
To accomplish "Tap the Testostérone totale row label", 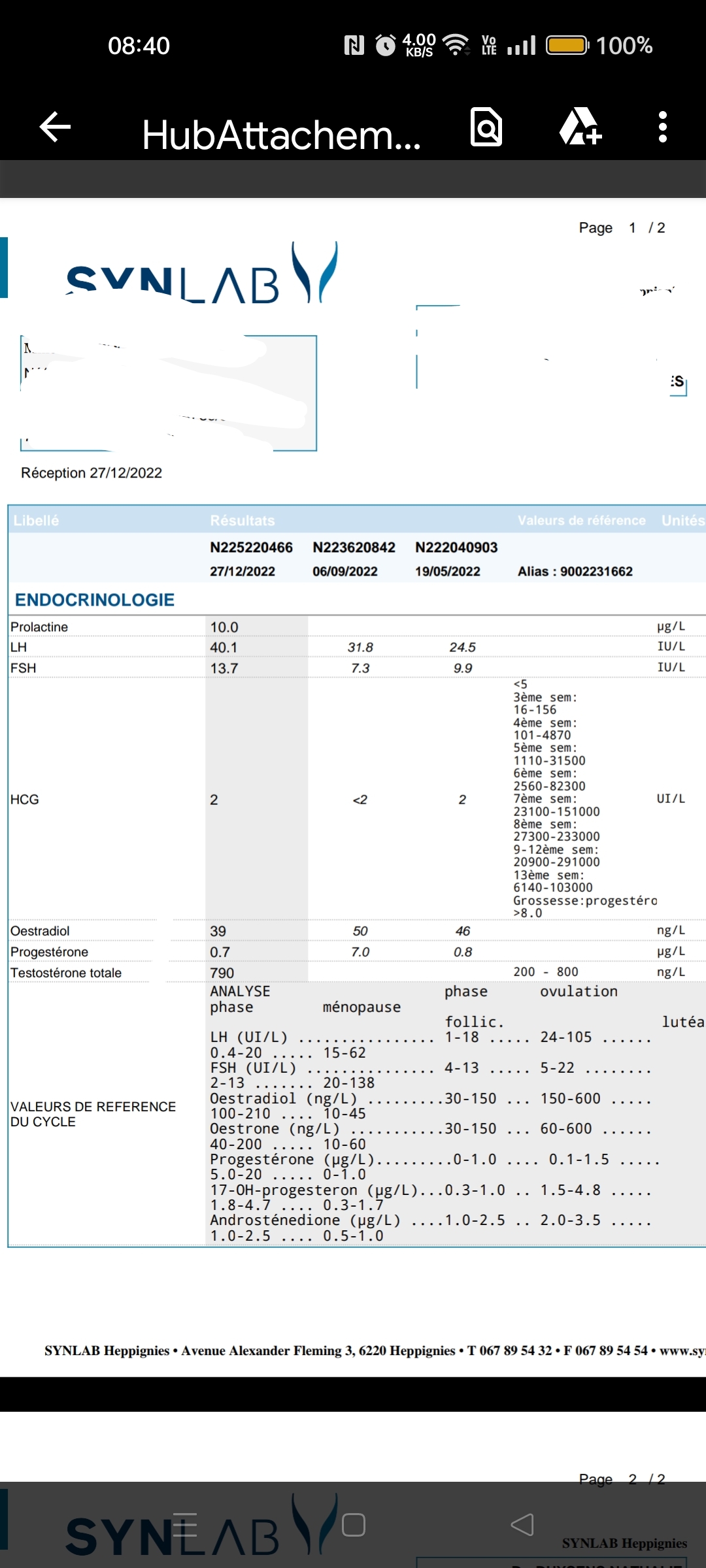I will point(66,973).
